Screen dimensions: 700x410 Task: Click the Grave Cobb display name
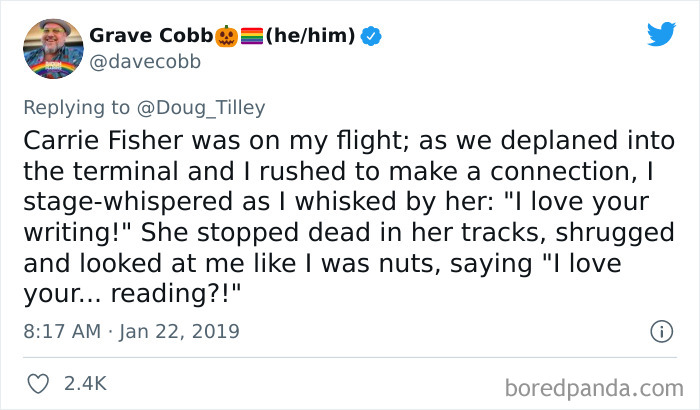[x=150, y=37]
